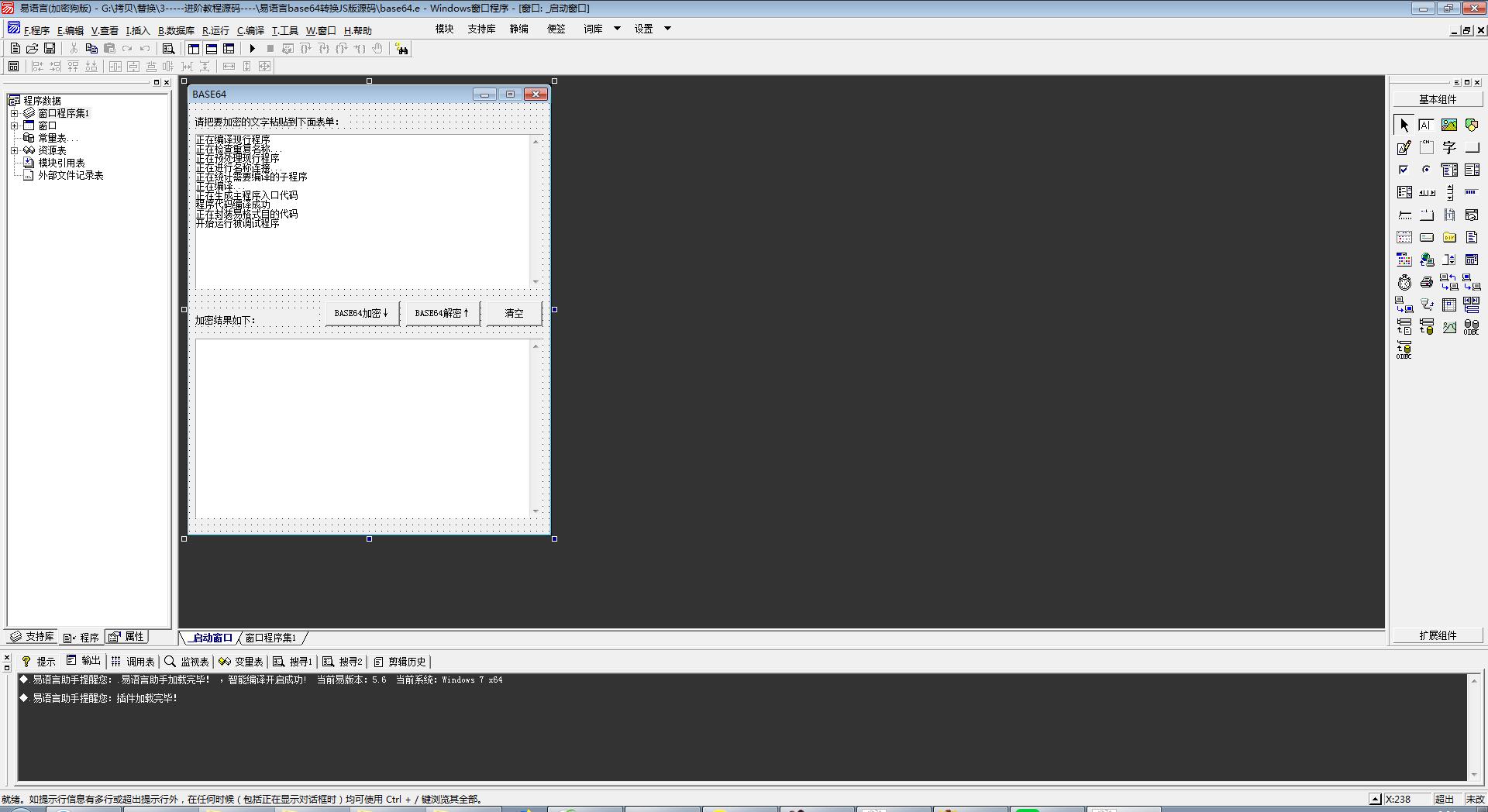
Task: Select the Timer clock component icon
Action: click(x=1404, y=282)
